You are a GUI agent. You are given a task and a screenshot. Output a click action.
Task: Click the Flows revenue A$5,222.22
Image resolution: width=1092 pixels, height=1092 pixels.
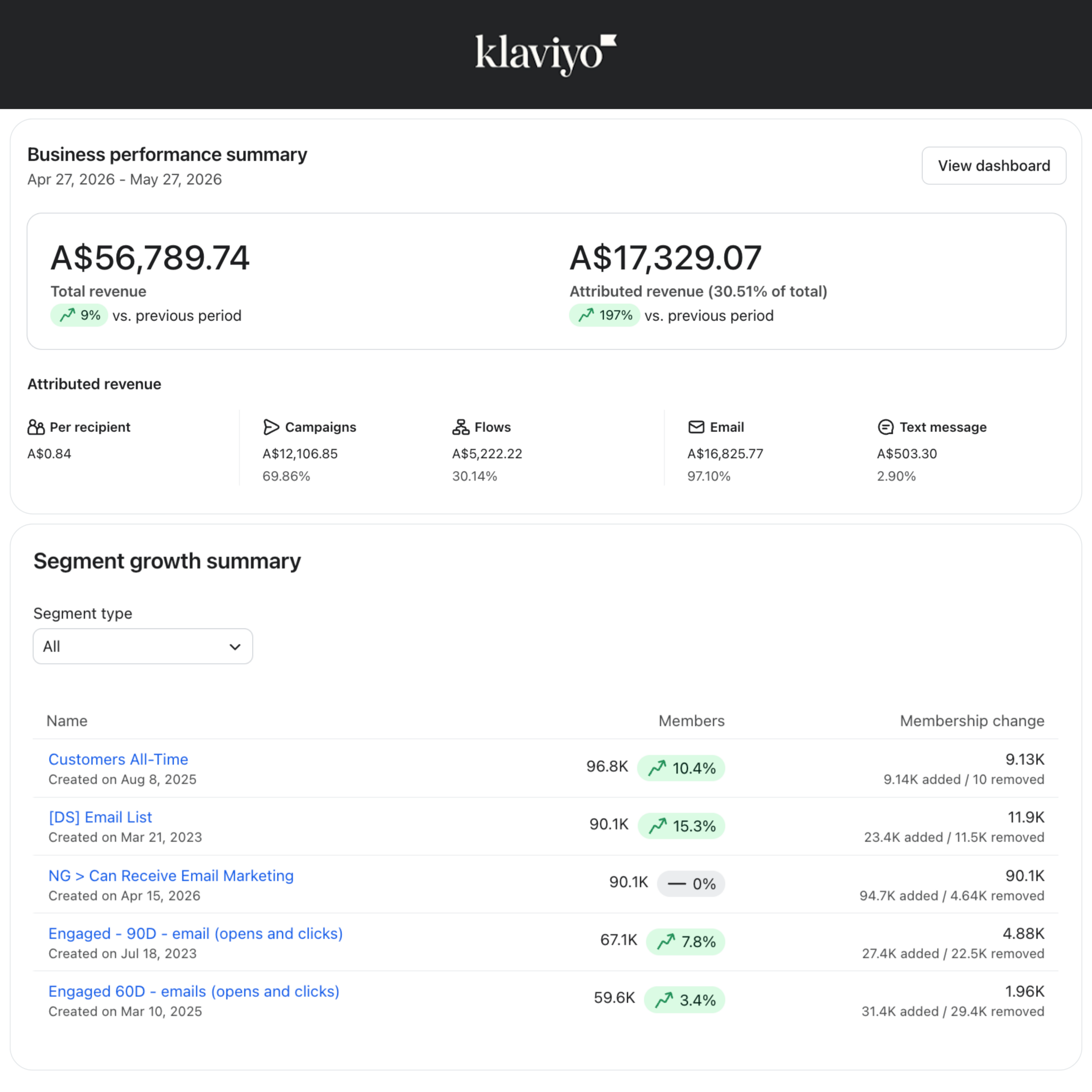[x=487, y=454]
